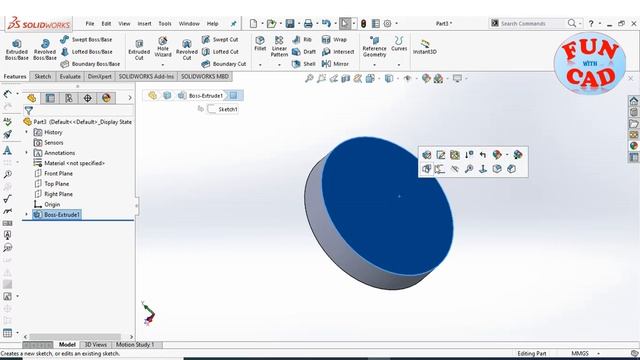Select the Wrap feature

pyautogui.click(x=334, y=40)
